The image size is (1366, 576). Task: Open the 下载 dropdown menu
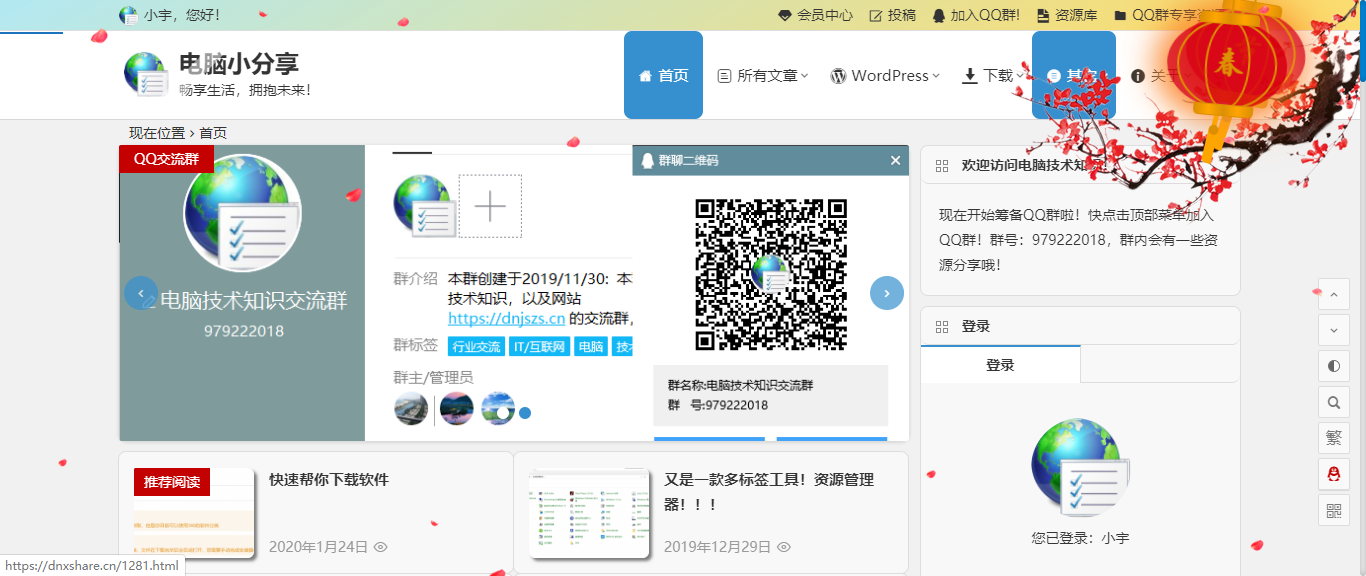(992, 76)
